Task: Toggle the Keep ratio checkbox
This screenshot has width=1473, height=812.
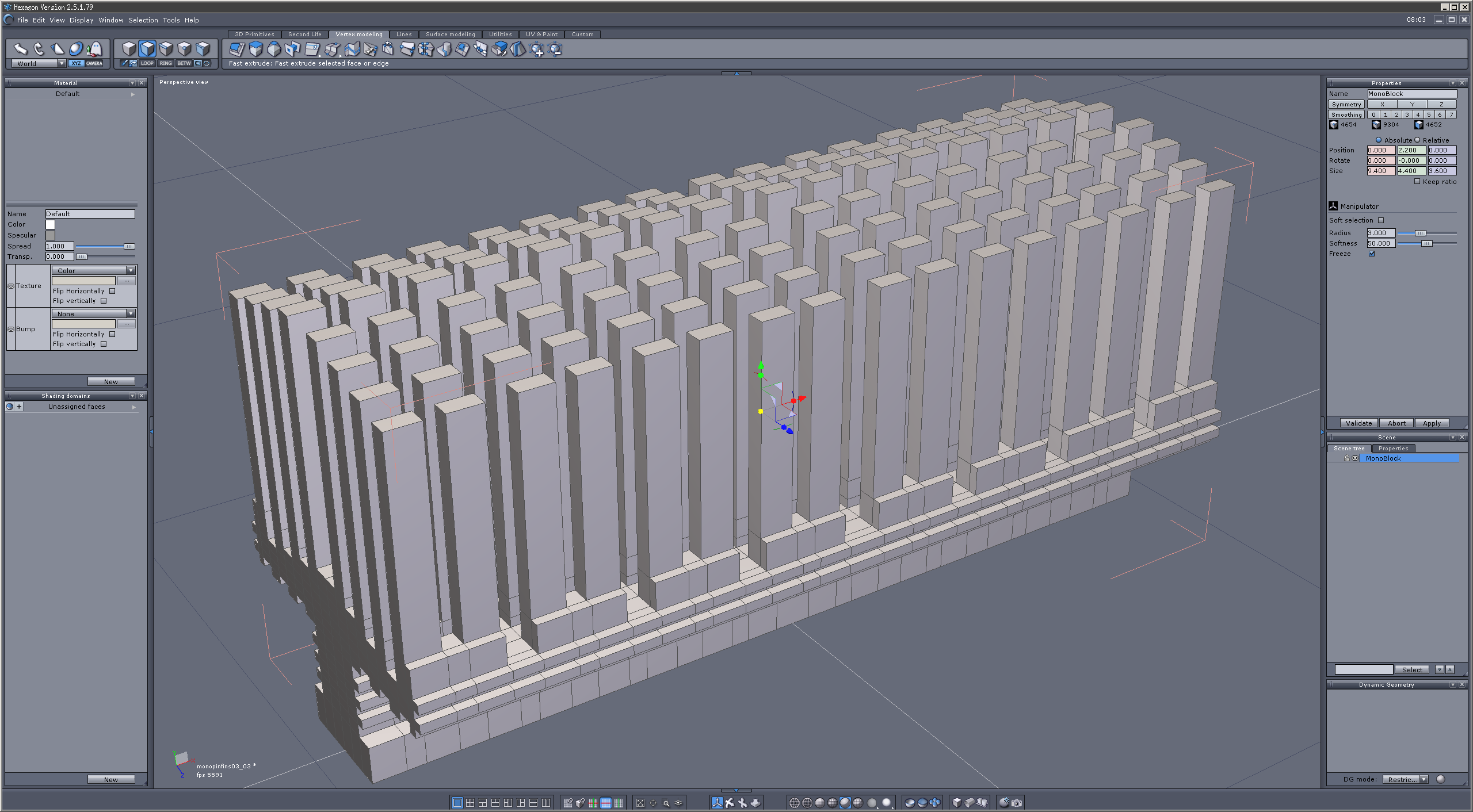Action: pos(1417,182)
